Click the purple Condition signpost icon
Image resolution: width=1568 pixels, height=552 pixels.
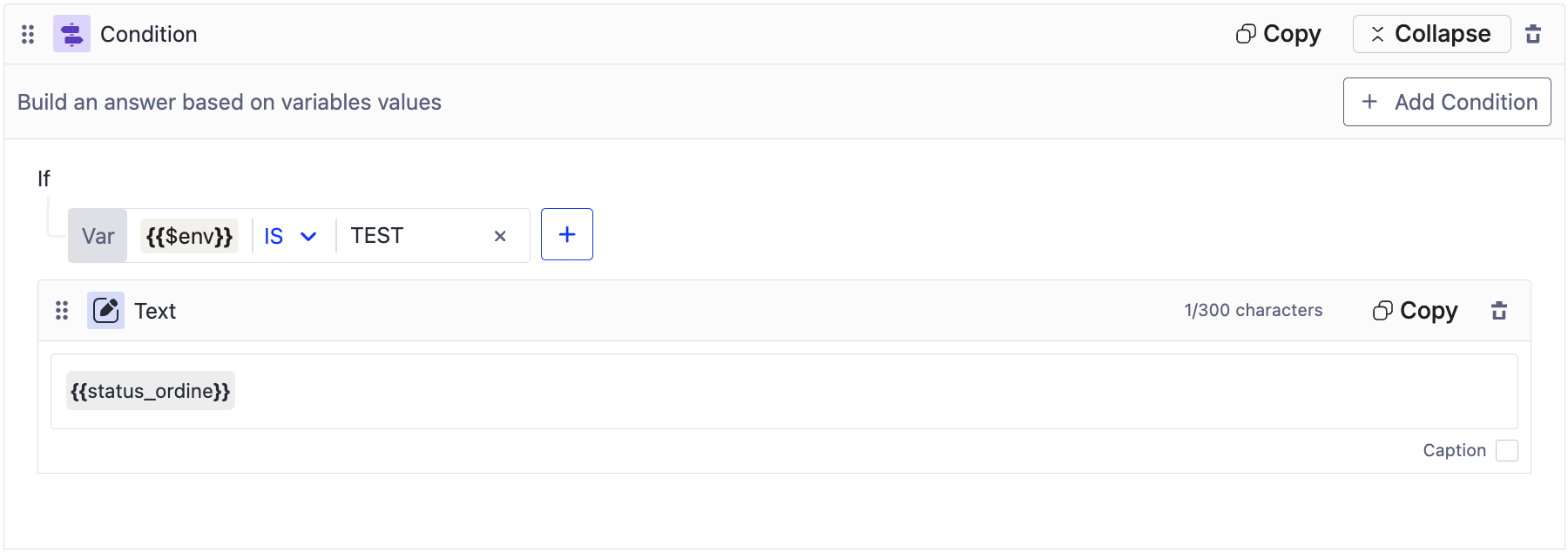tap(71, 34)
